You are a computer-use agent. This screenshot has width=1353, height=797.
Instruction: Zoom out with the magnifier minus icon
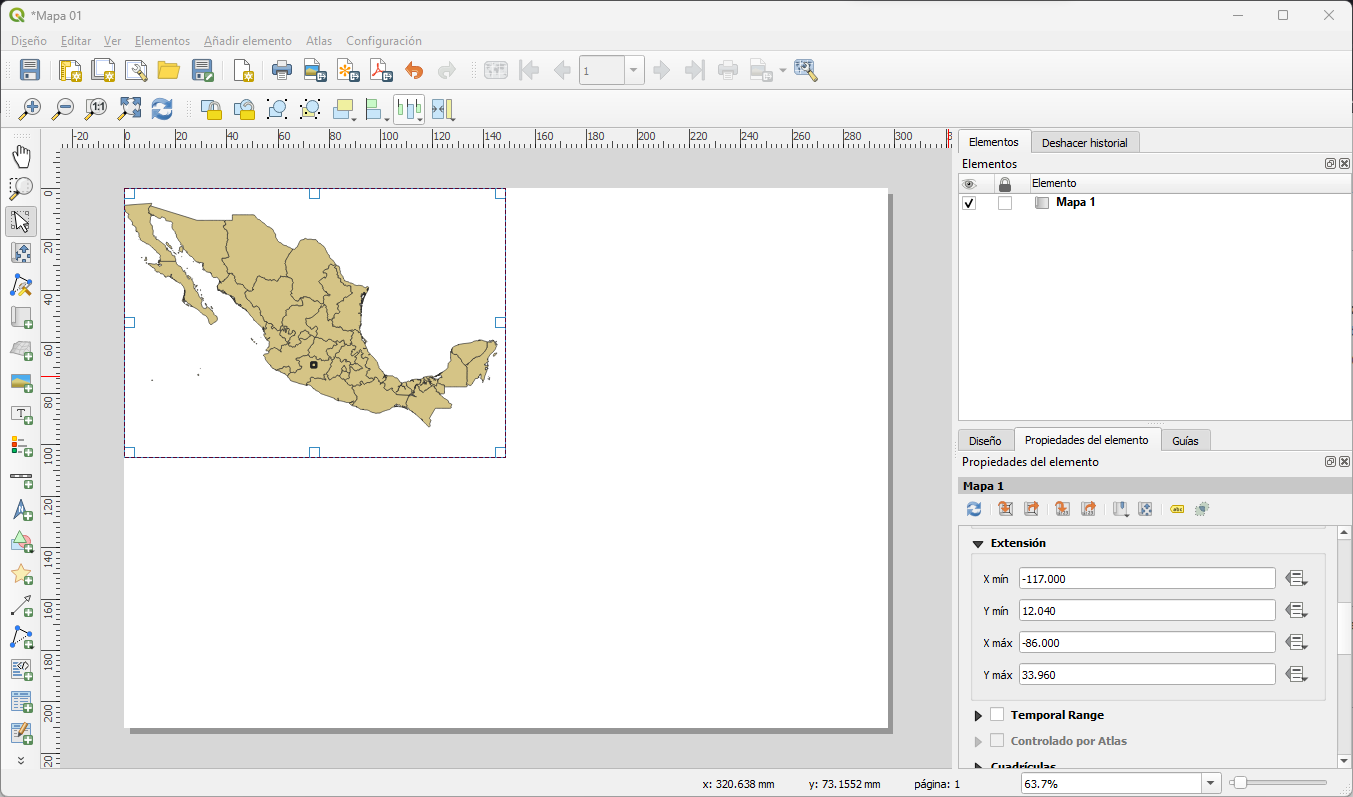(63, 108)
